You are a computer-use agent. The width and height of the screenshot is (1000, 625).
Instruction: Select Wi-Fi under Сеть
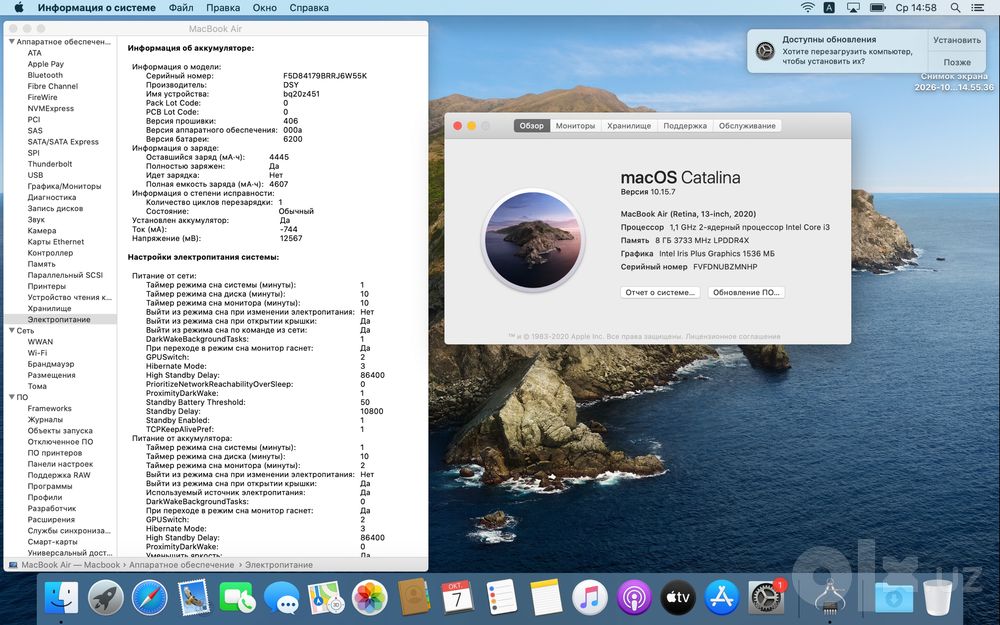pyautogui.click(x=38, y=353)
